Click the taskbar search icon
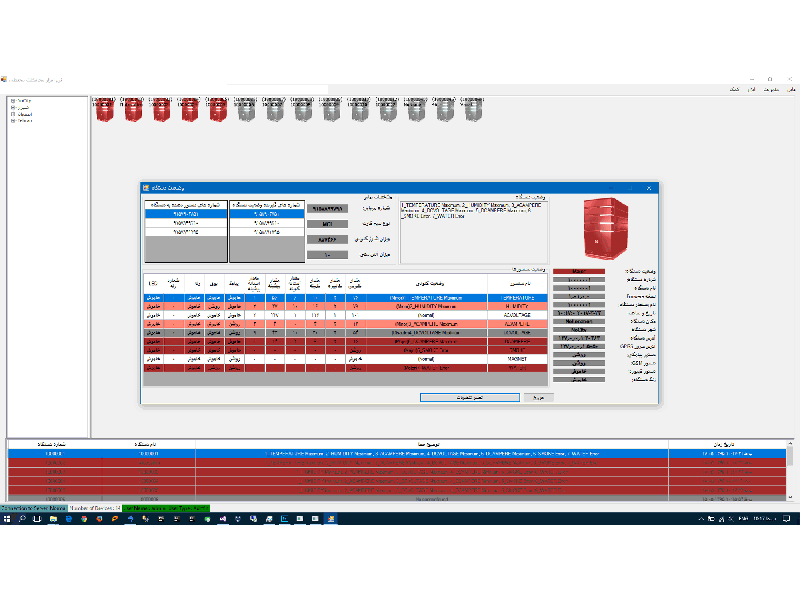This screenshot has height=600, width=800. 22,519
